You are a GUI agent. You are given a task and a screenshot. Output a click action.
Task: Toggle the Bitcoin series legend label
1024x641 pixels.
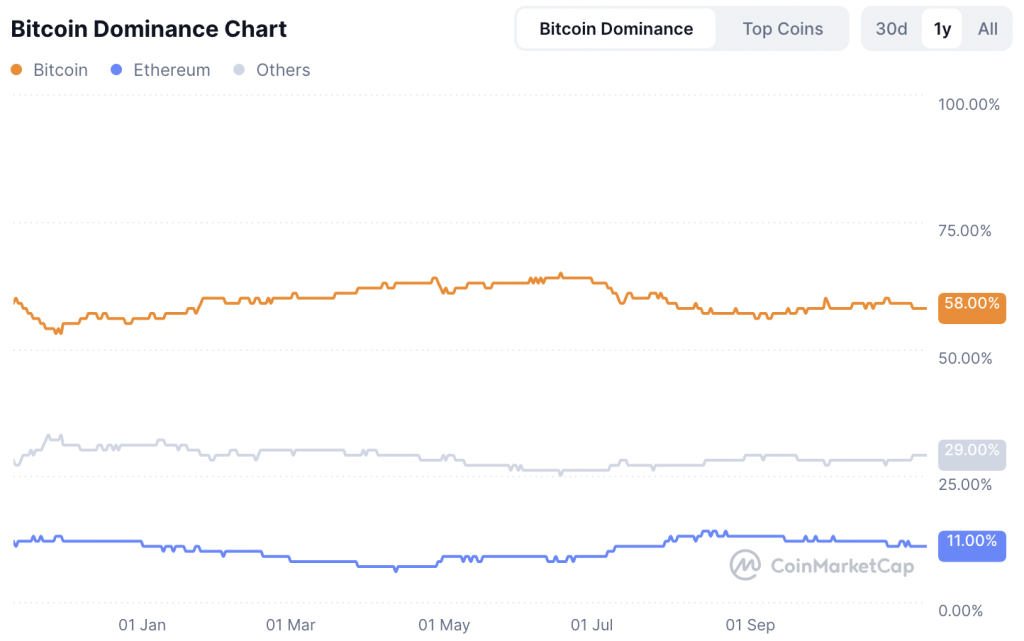pyautogui.click(x=60, y=70)
